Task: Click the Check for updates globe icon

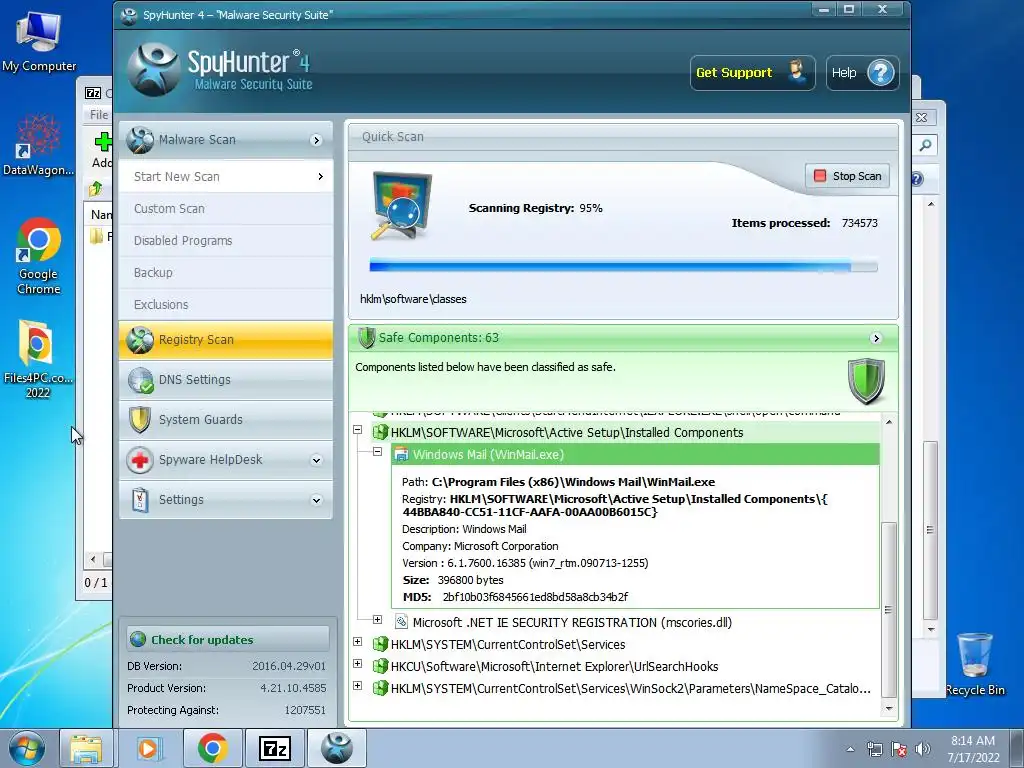Action: pyautogui.click(x=138, y=639)
